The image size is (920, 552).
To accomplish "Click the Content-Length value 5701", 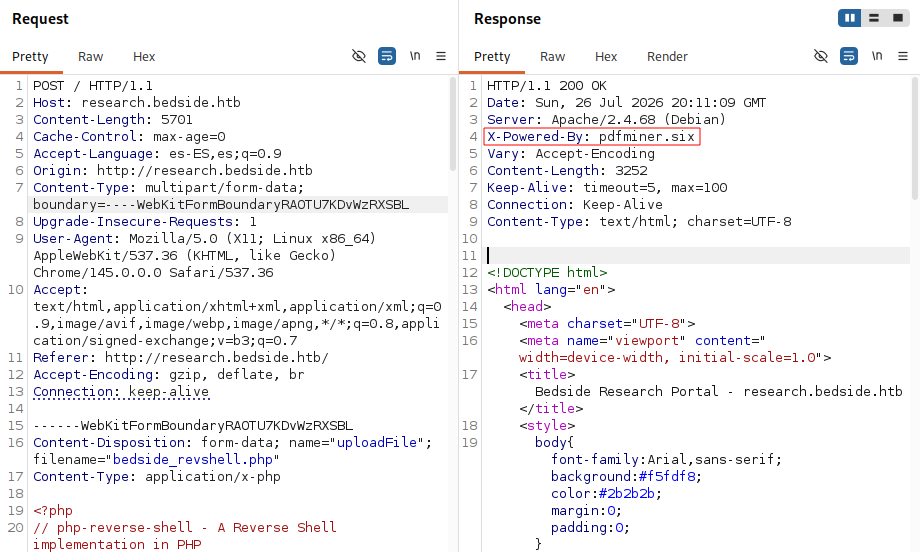I will coord(177,120).
